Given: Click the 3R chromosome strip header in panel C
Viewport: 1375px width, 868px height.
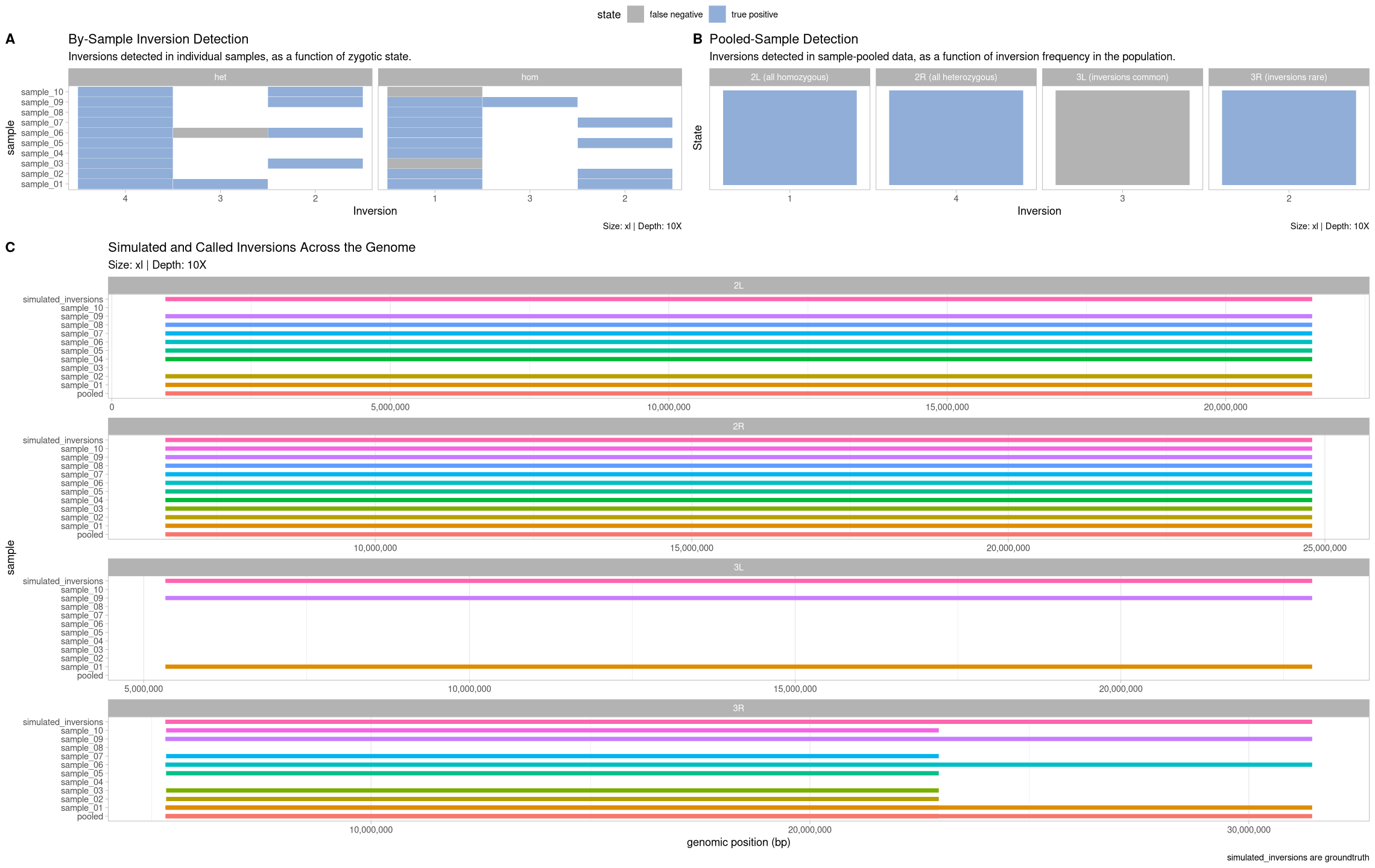Looking at the screenshot, I should tap(738, 708).
